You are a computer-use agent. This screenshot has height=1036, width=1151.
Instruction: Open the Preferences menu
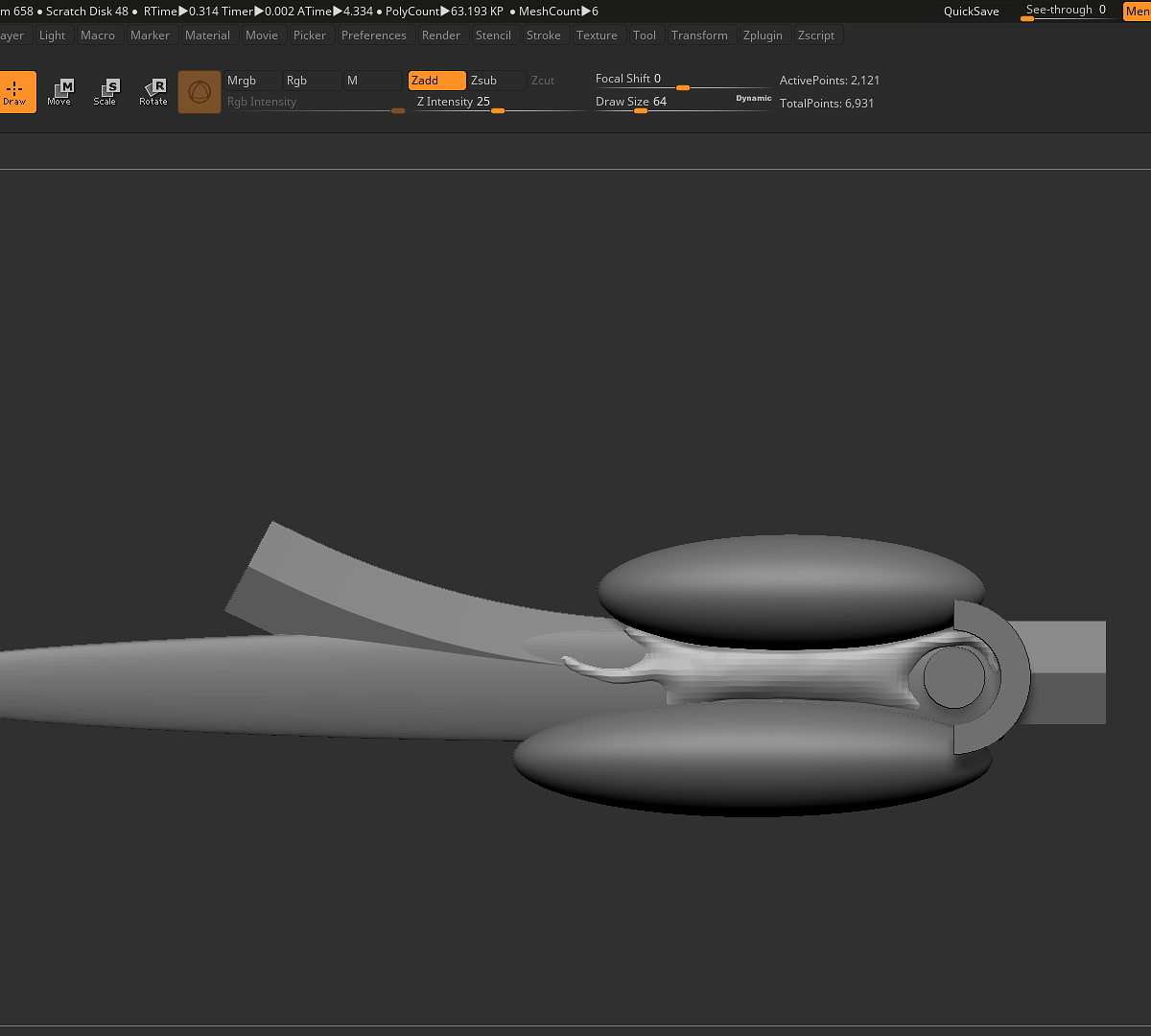coord(374,35)
